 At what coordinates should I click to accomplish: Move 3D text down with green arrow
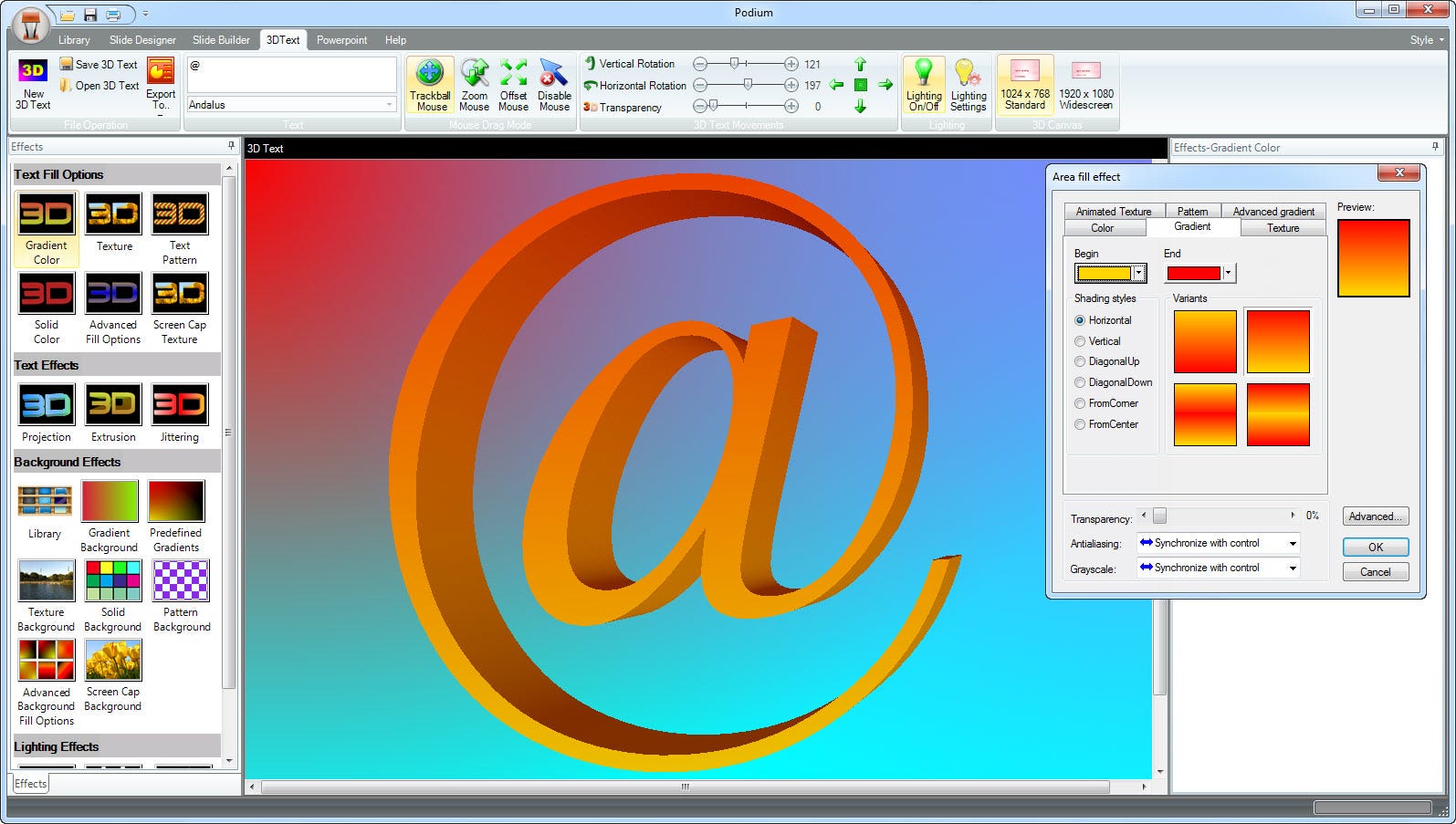pyautogui.click(x=860, y=107)
